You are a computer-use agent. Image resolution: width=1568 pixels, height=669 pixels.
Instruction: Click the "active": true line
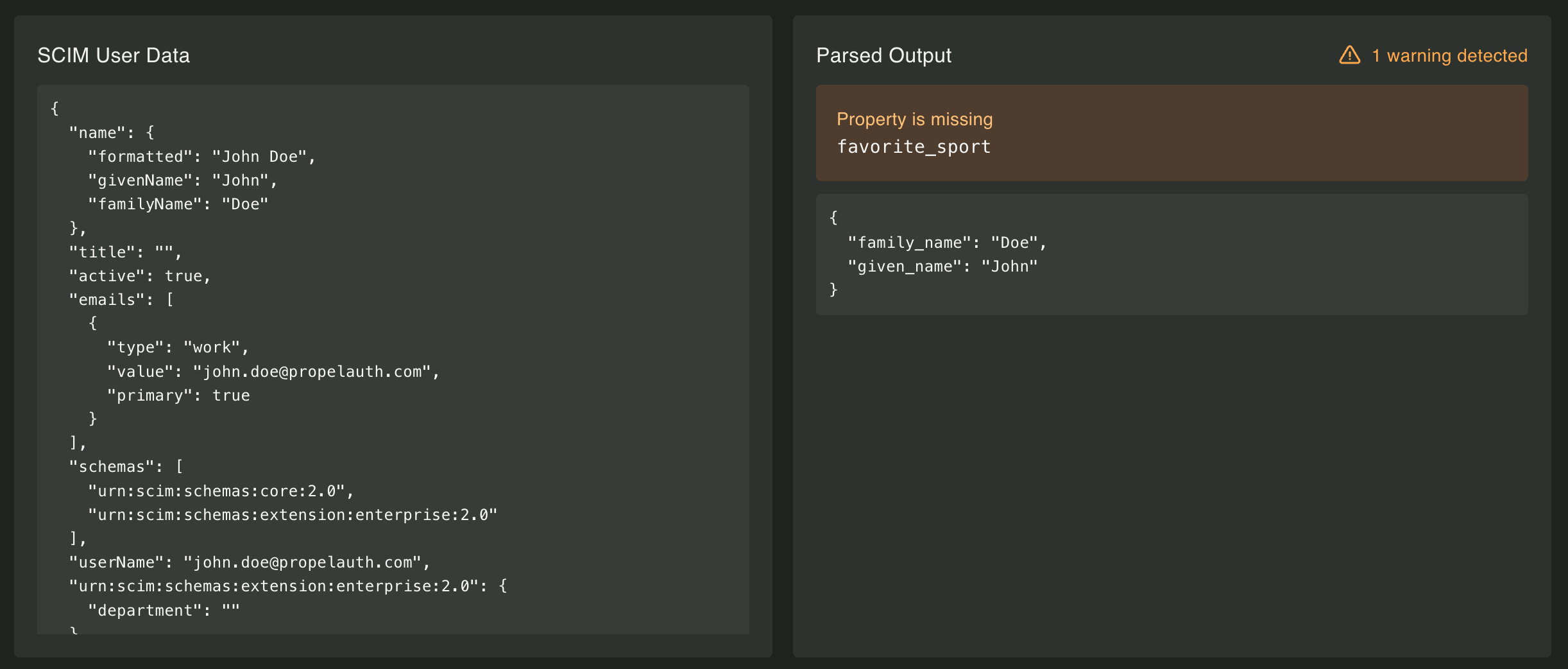(x=140, y=276)
